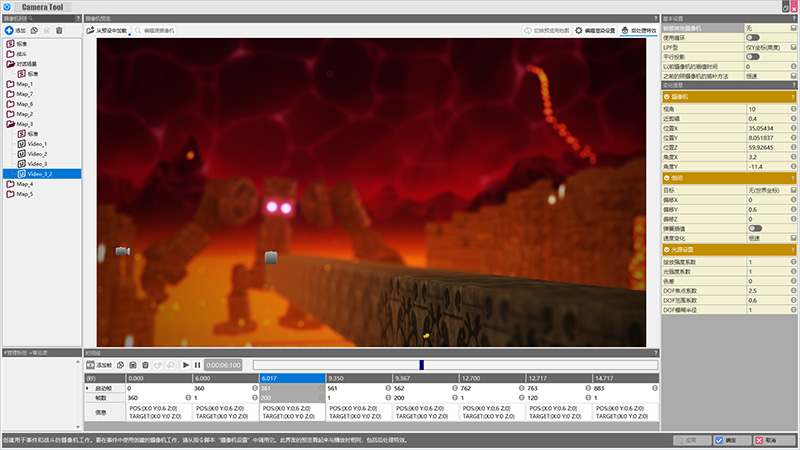Viewport: 800px width, 450px height.
Task: Switch to the 后处理特效 tab
Action: [x=638, y=31]
